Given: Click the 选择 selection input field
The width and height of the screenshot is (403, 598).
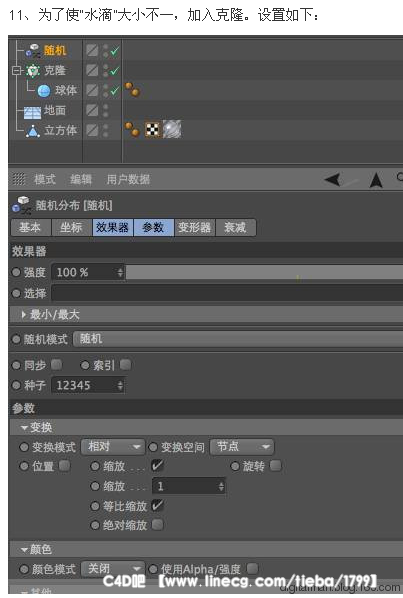Looking at the screenshot, I should point(227,293).
